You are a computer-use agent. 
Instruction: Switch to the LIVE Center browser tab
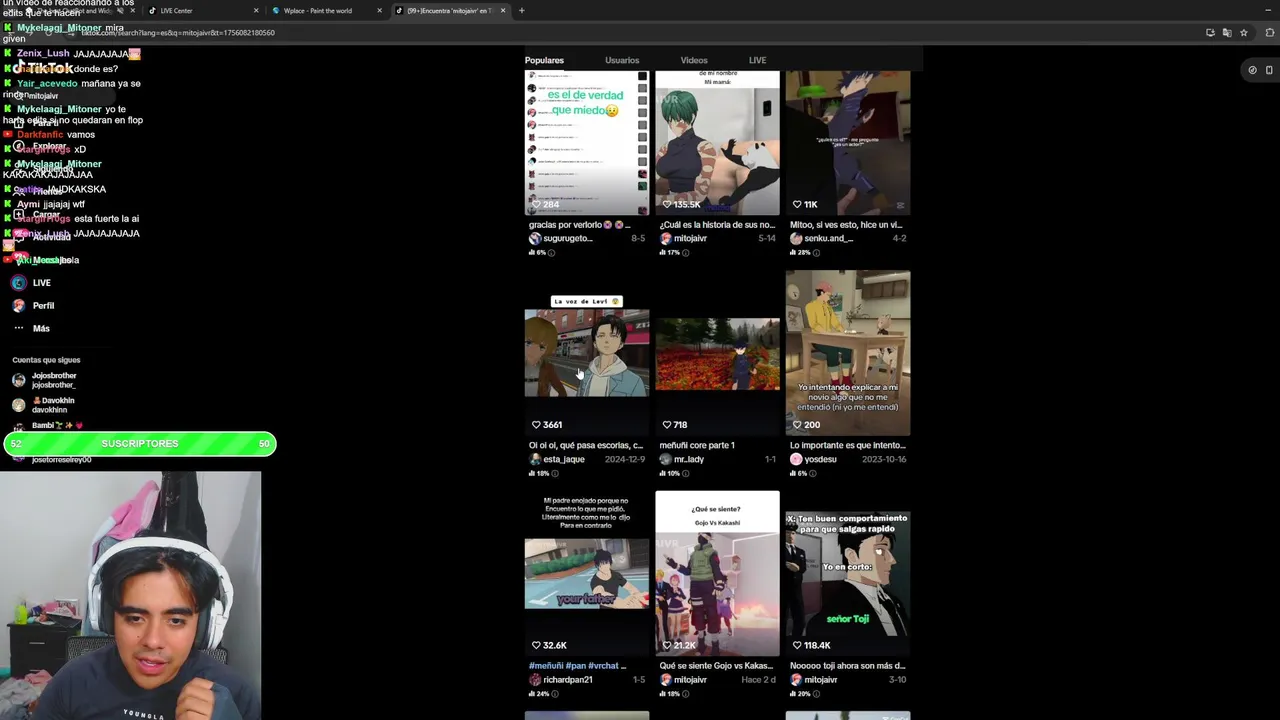(177, 10)
